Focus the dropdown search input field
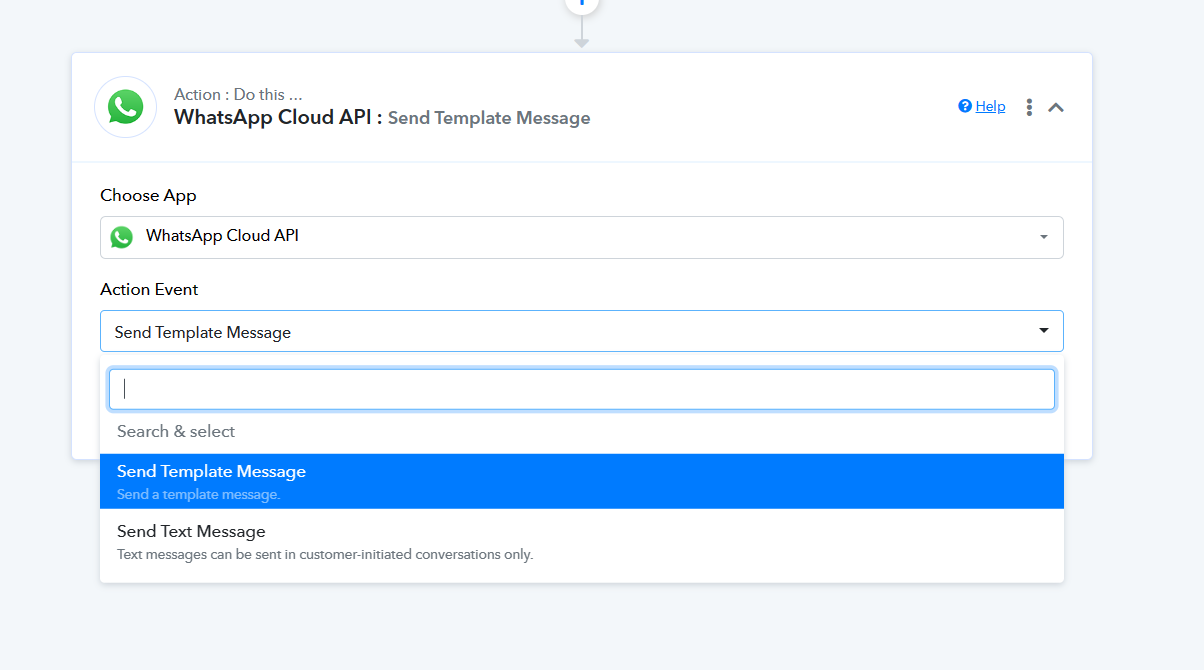Screen dimensions: 1204x670 (x=582, y=389)
